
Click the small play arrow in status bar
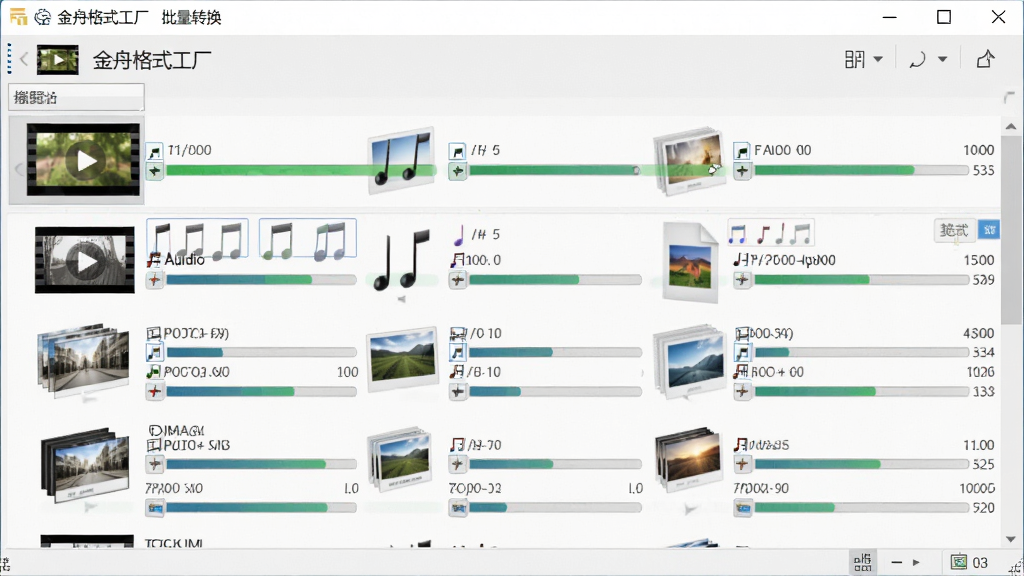coord(916,562)
